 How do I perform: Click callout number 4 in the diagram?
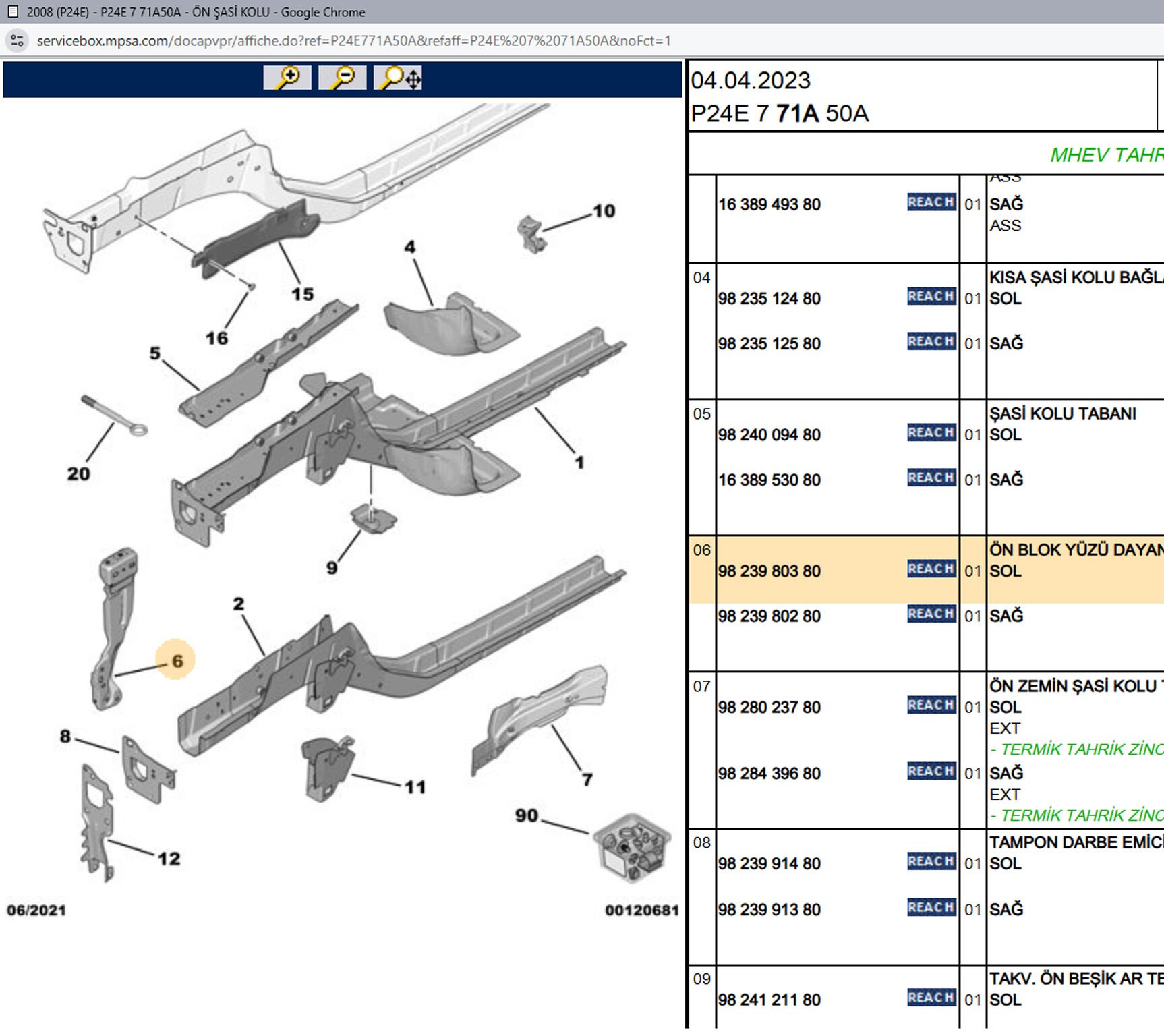tap(410, 247)
